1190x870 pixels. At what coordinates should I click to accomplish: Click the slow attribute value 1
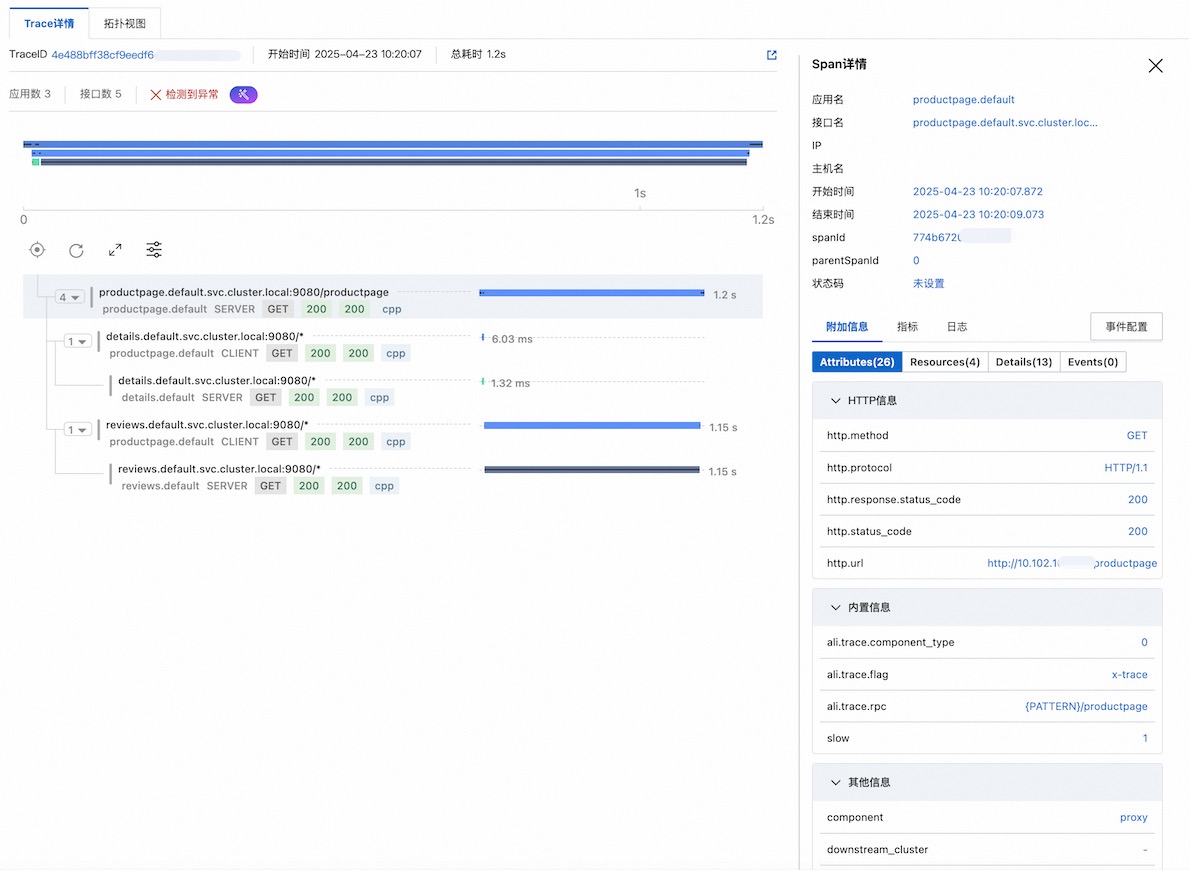click(x=1144, y=738)
